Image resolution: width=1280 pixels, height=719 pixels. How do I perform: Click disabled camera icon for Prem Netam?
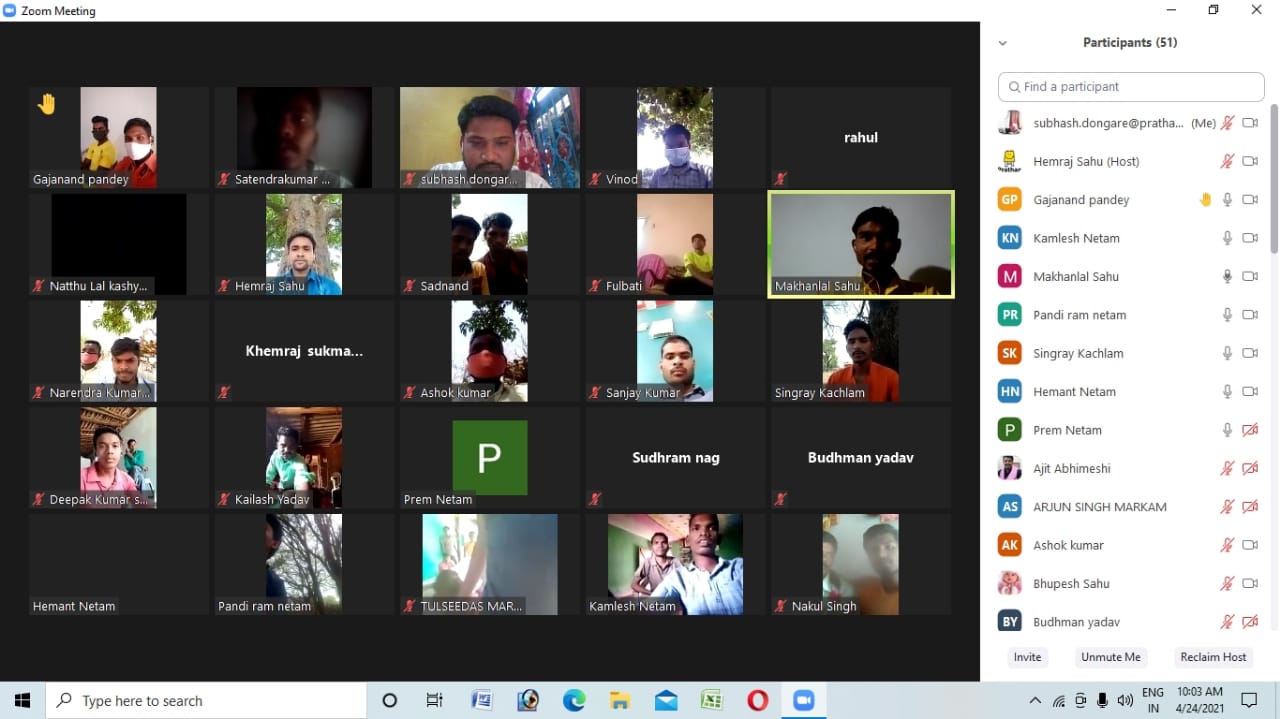pyautogui.click(x=1249, y=430)
